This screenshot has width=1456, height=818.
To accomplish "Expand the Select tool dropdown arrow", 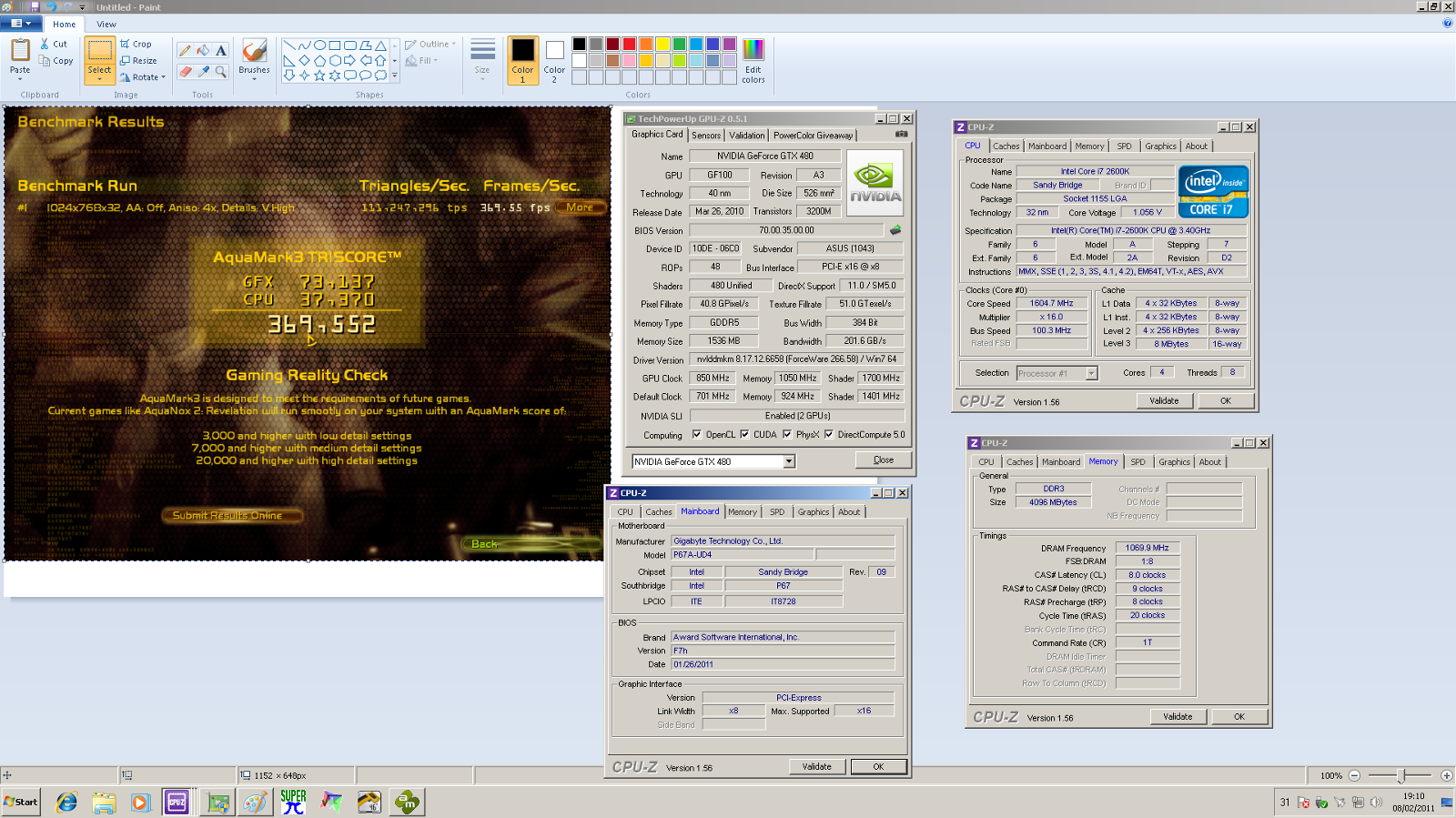I will point(99,79).
